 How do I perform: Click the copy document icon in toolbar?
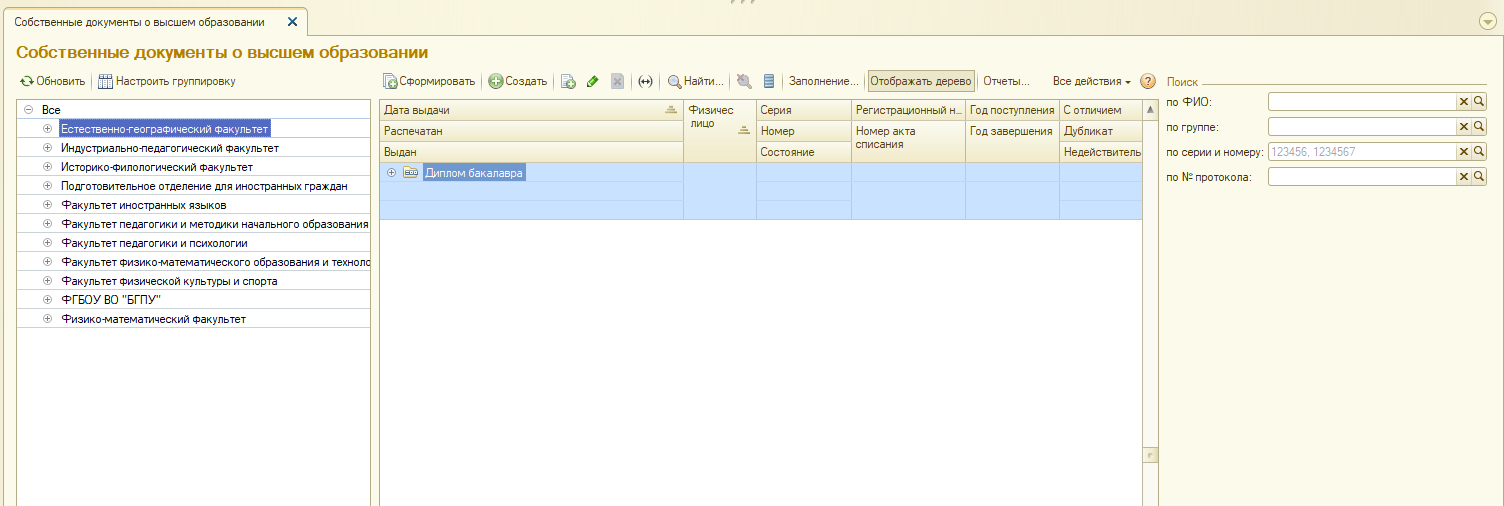click(568, 82)
